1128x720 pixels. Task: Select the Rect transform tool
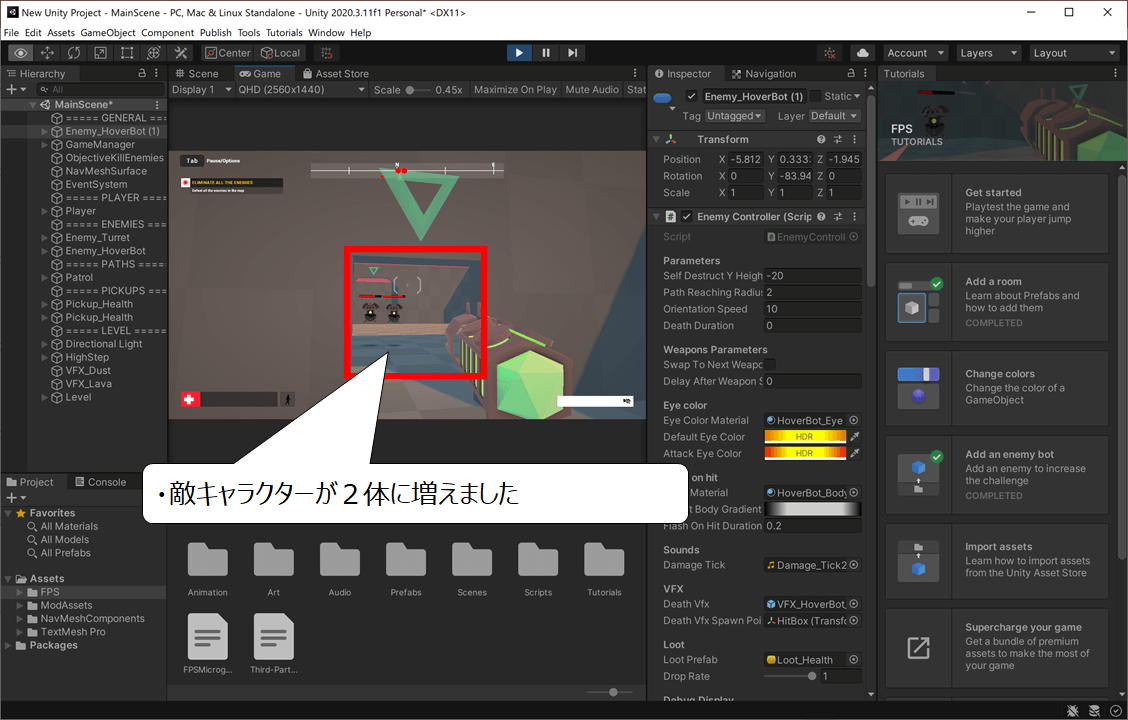pos(127,53)
